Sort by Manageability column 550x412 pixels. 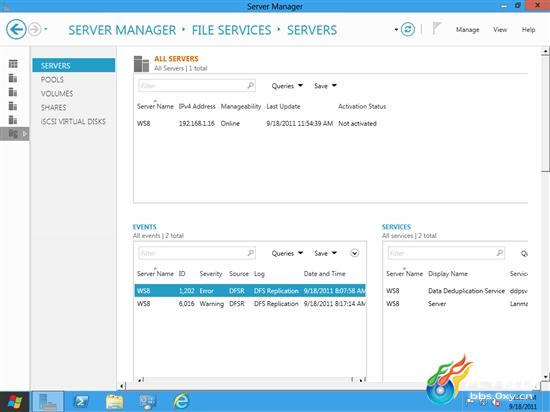point(241,106)
